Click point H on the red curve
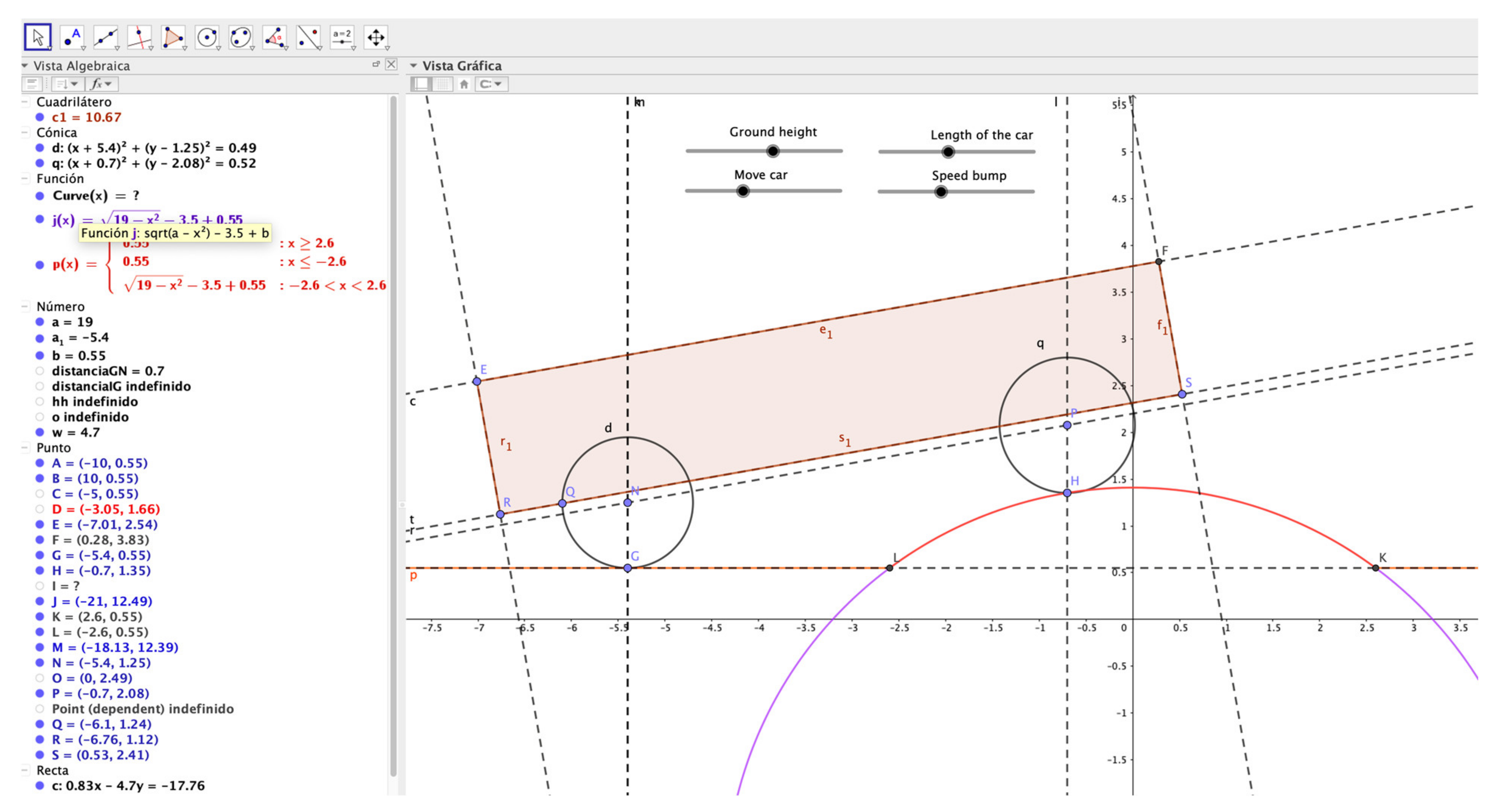The width and height of the screenshot is (1497, 812). coord(1067,493)
